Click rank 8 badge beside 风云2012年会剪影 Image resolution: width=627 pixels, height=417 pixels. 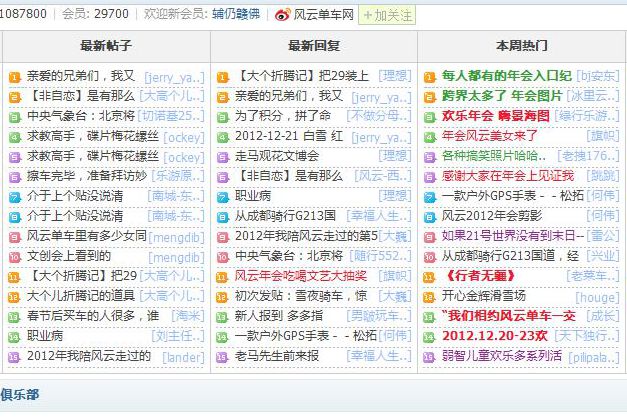pos(429,217)
